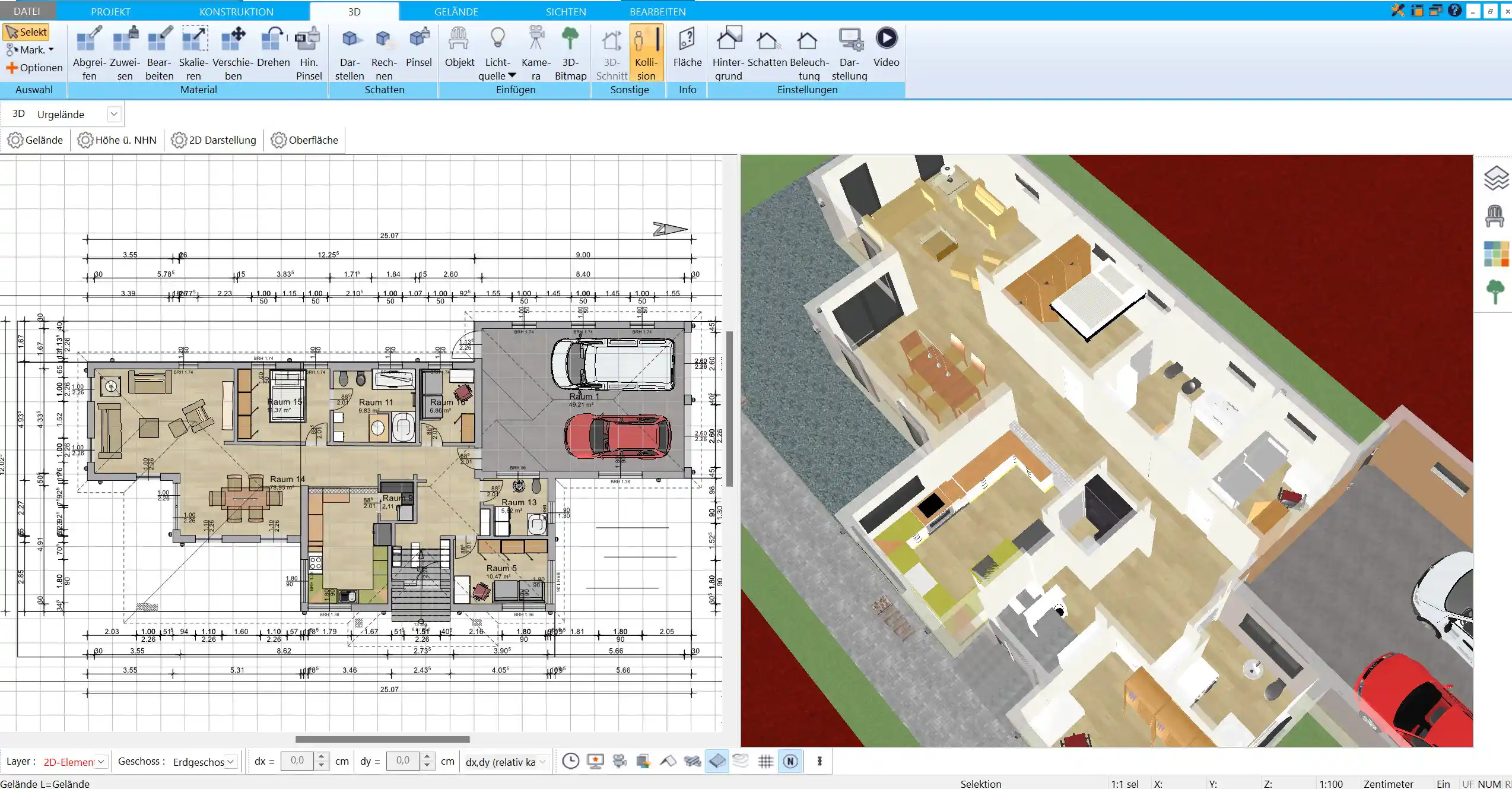Viewport: 1512px width, 789px height.
Task: Click the Hin. Pinsel background brush tool
Action: 309,53
